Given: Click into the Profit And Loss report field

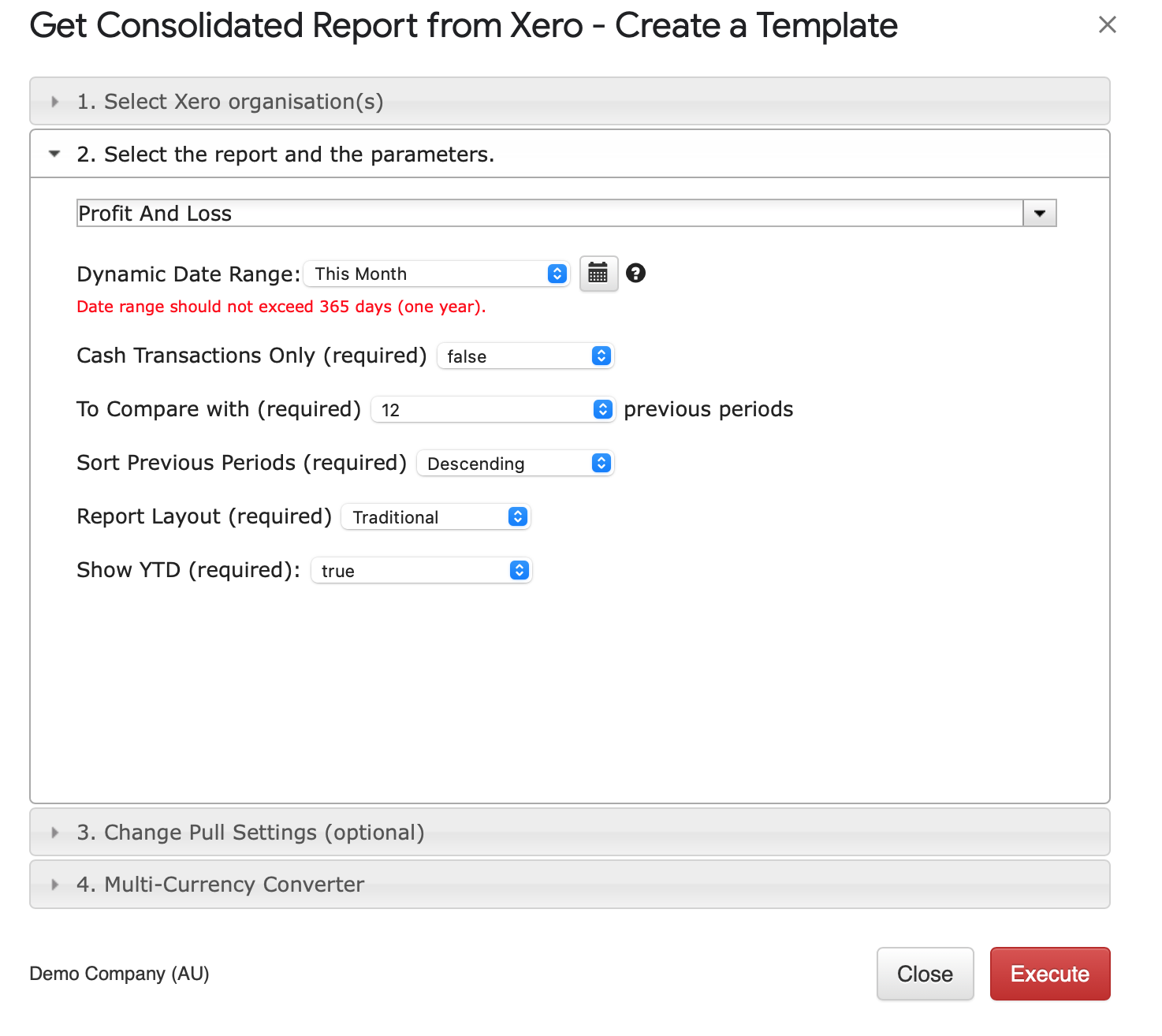Looking at the screenshot, I should [x=549, y=213].
